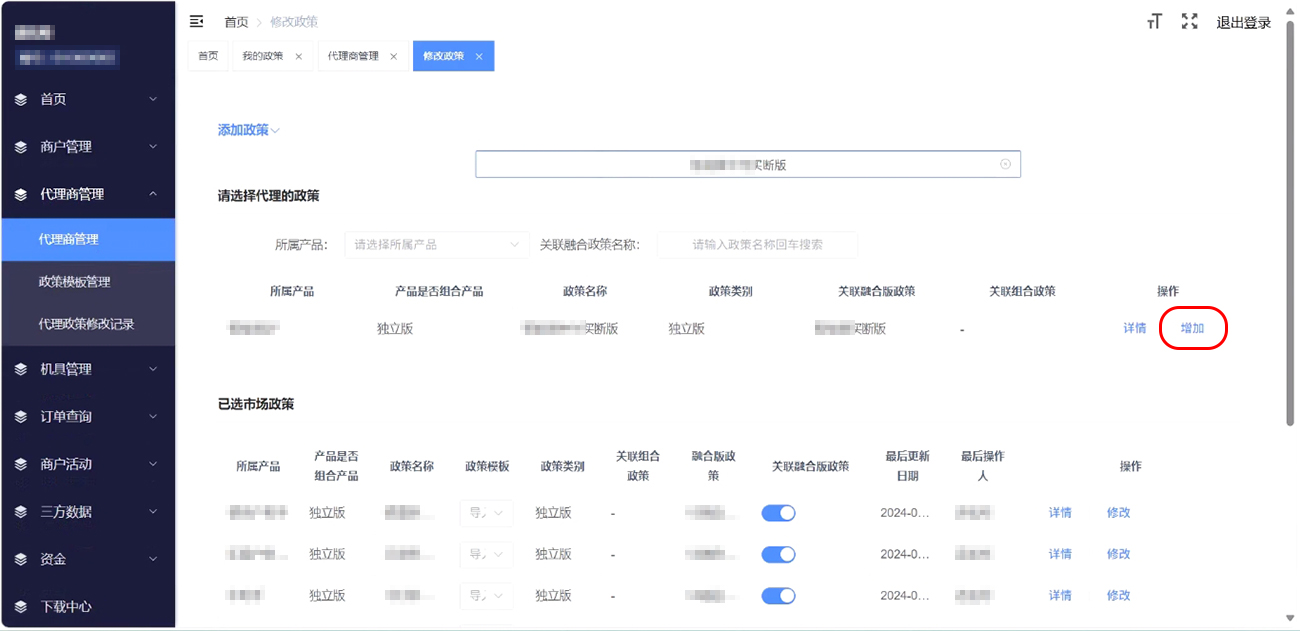The width and height of the screenshot is (1300, 631).
Task: Expand the 添加政策 section
Action: (x=249, y=130)
